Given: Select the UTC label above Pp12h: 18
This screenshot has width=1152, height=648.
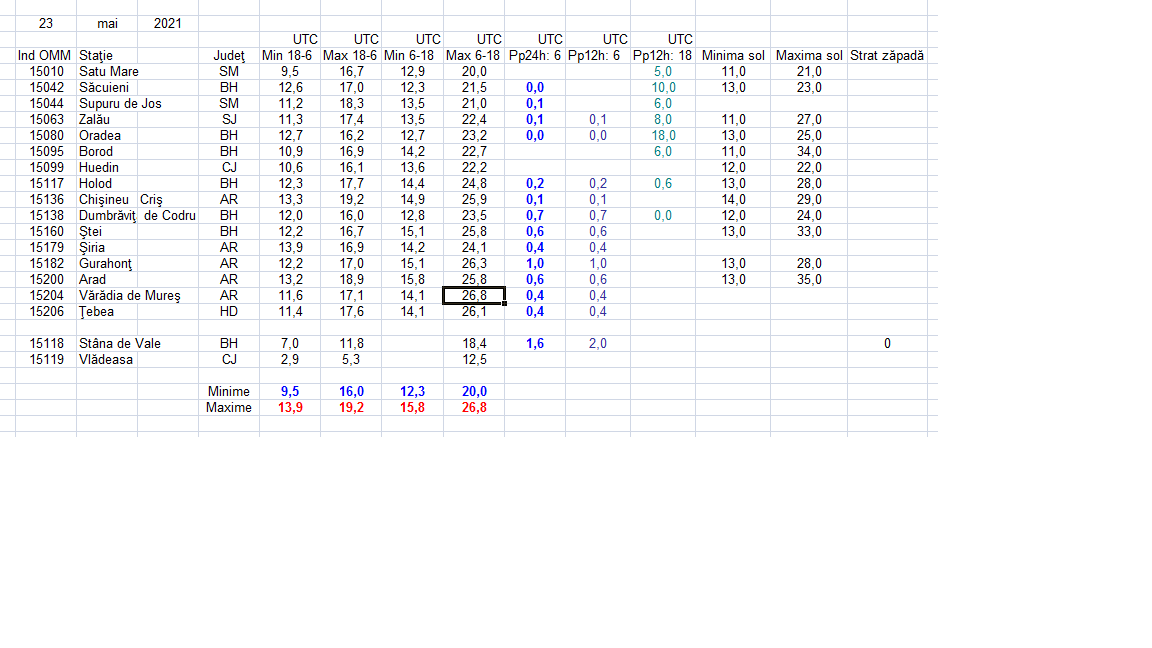Looking at the screenshot, I should point(680,40).
